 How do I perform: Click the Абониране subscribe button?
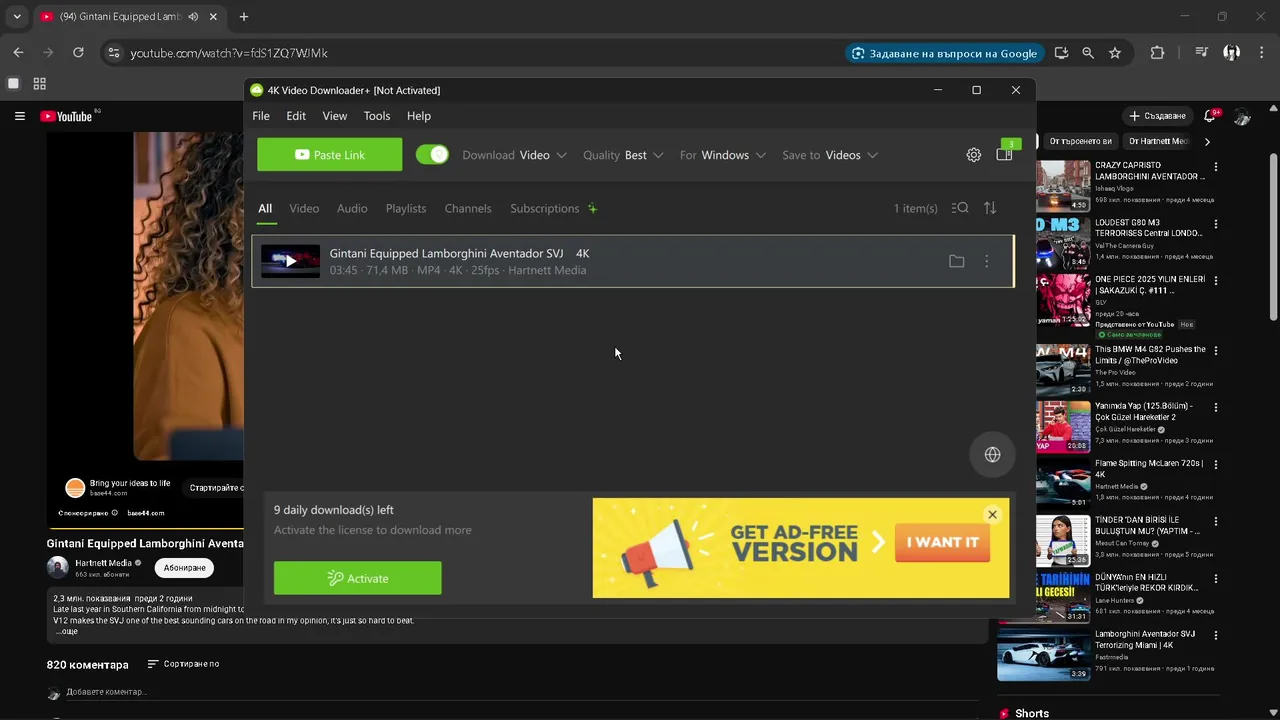click(184, 567)
